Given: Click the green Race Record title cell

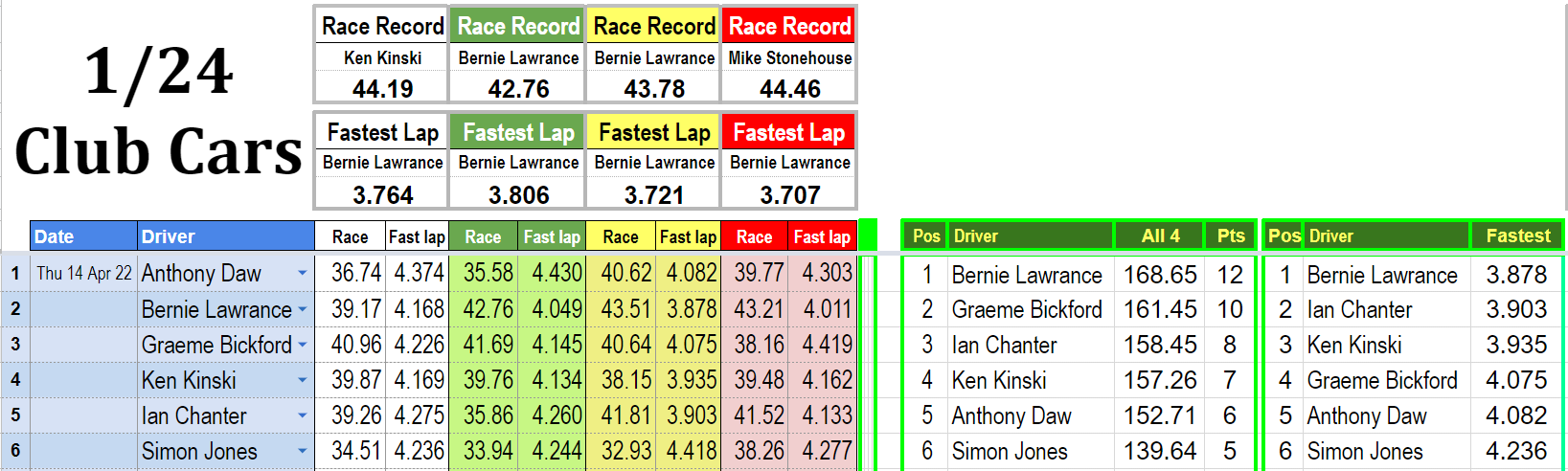Looking at the screenshot, I should tap(518, 27).
